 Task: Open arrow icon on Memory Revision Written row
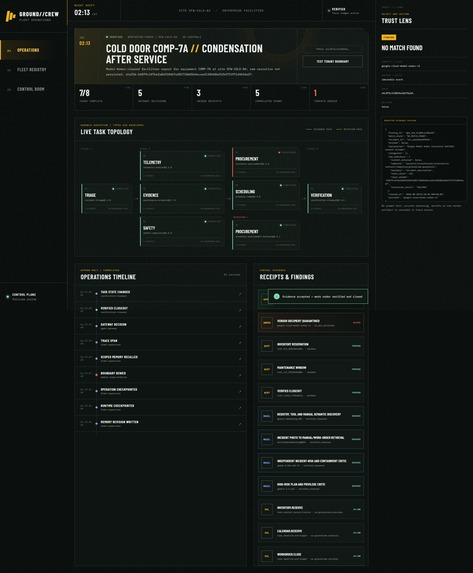[240, 424]
